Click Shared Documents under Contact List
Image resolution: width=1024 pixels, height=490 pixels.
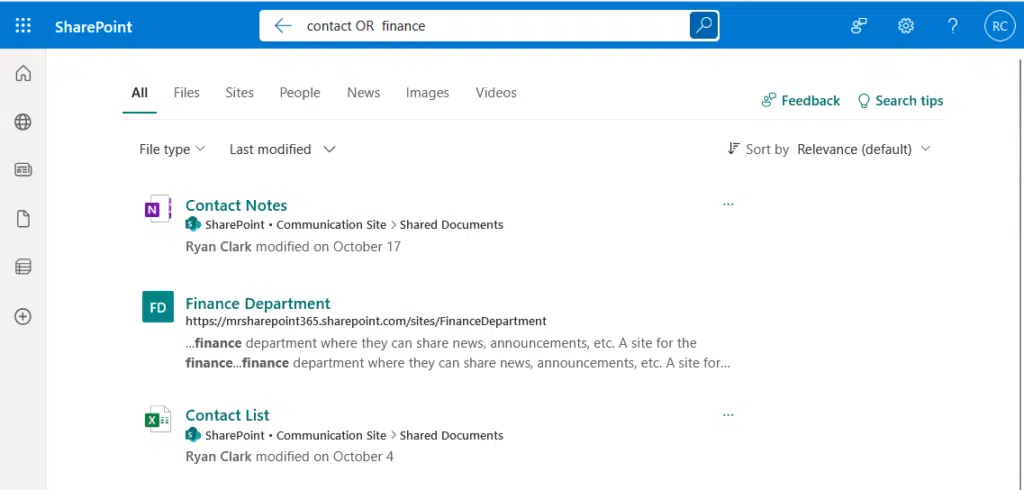pyautogui.click(x=451, y=435)
